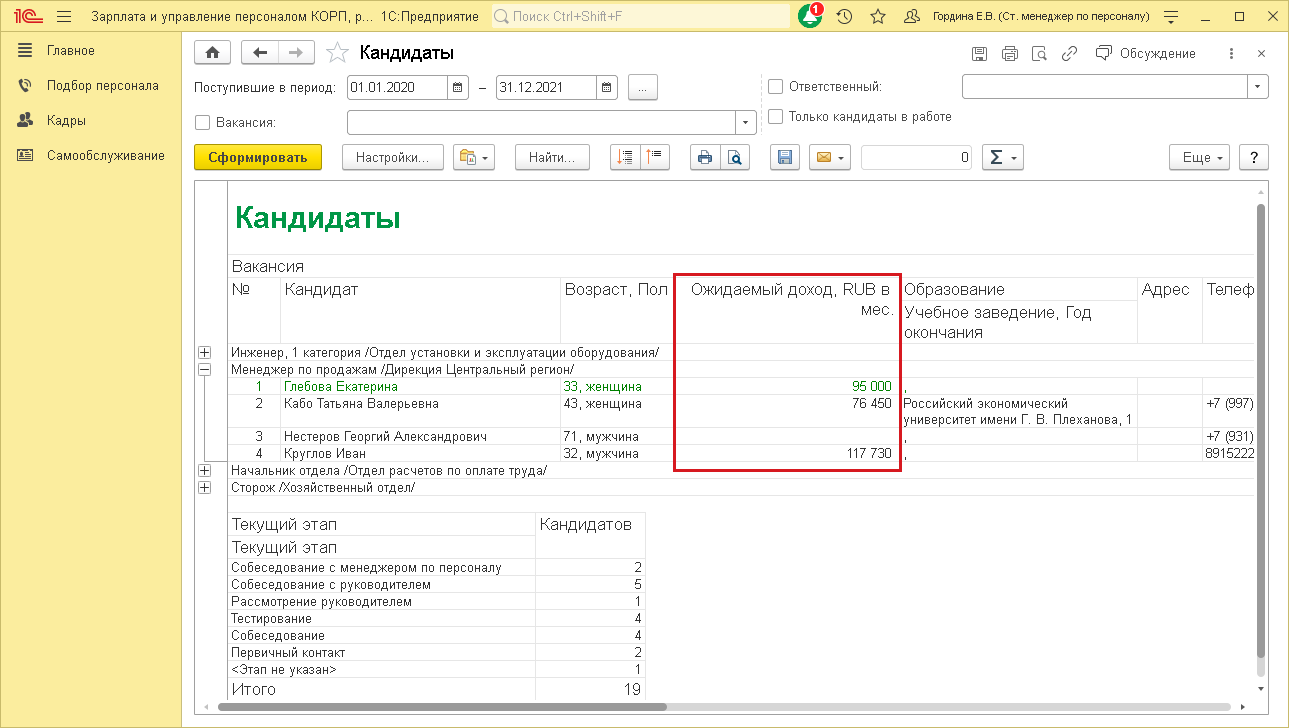This screenshot has height=728, width=1289.
Task: Open calendar for start date 01.01.2020
Action: (458, 87)
